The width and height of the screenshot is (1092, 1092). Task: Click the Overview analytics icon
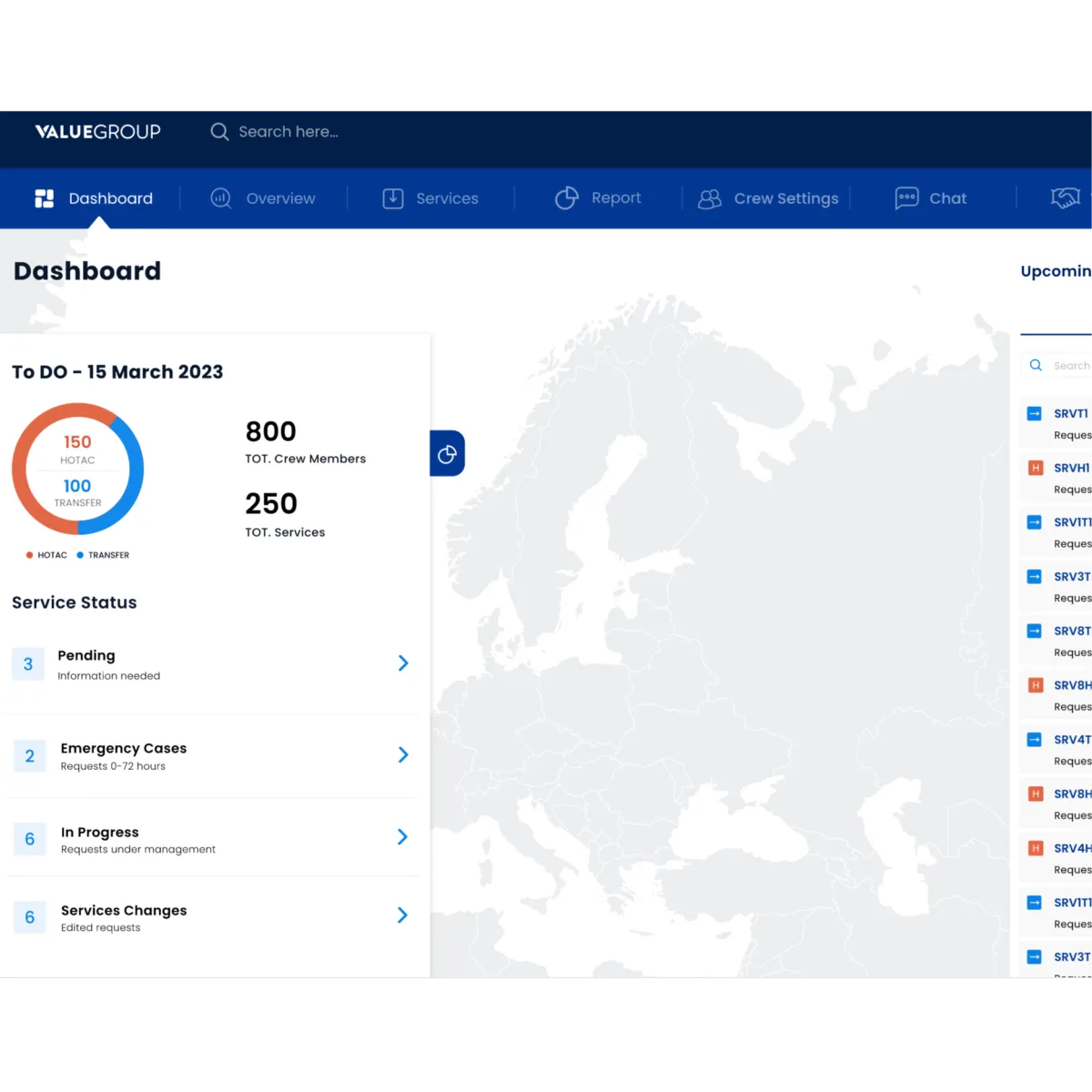pyautogui.click(x=220, y=197)
